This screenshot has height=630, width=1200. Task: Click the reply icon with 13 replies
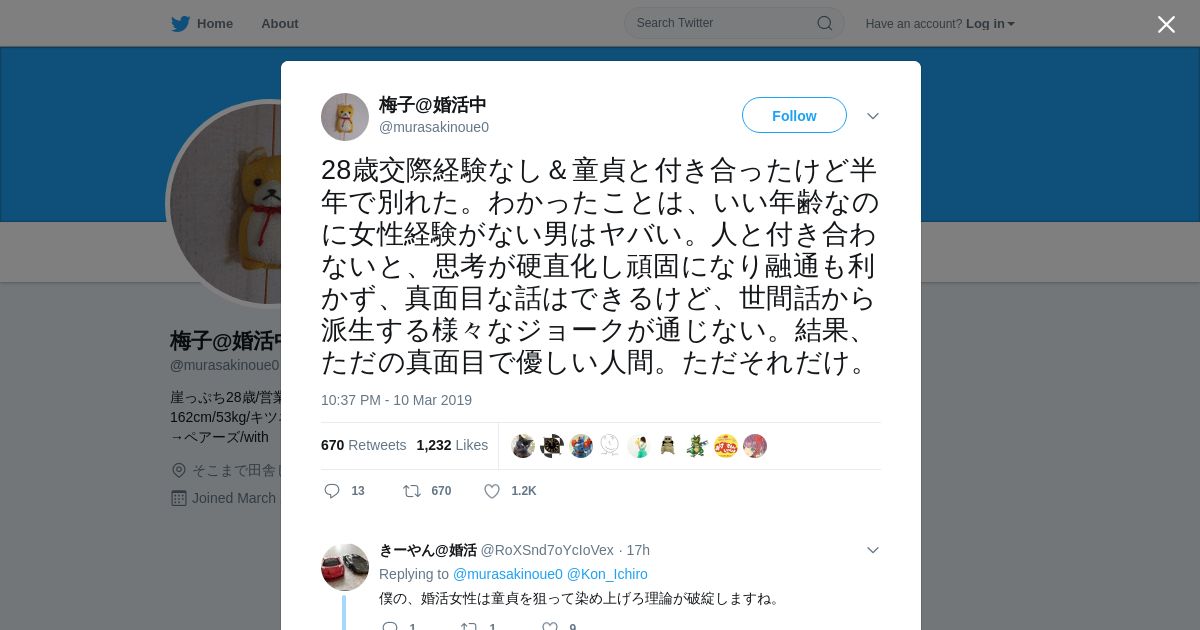point(333,491)
